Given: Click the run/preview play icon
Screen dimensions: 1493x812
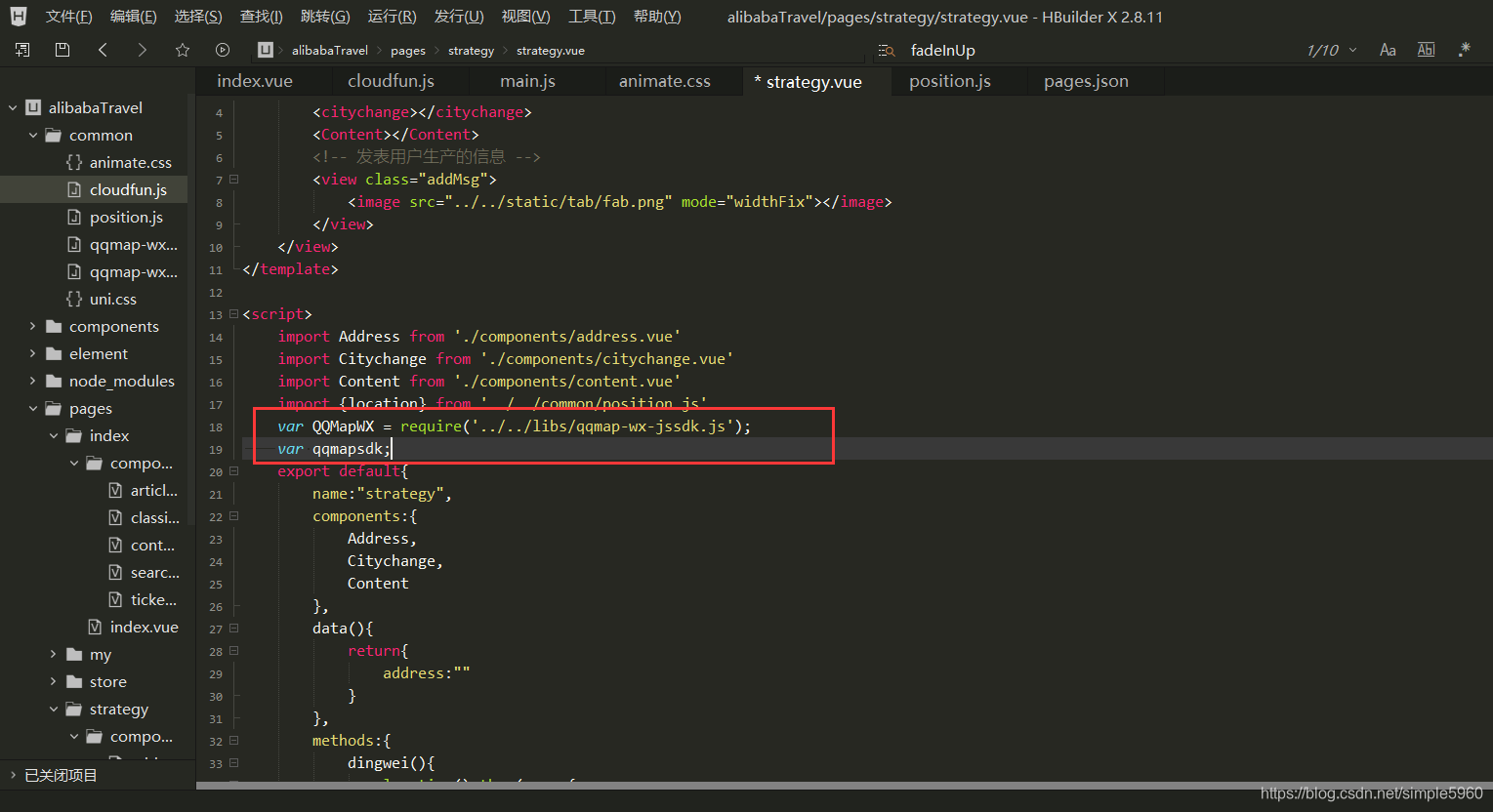Looking at the screenshot, I should click(x=223, y=50).
